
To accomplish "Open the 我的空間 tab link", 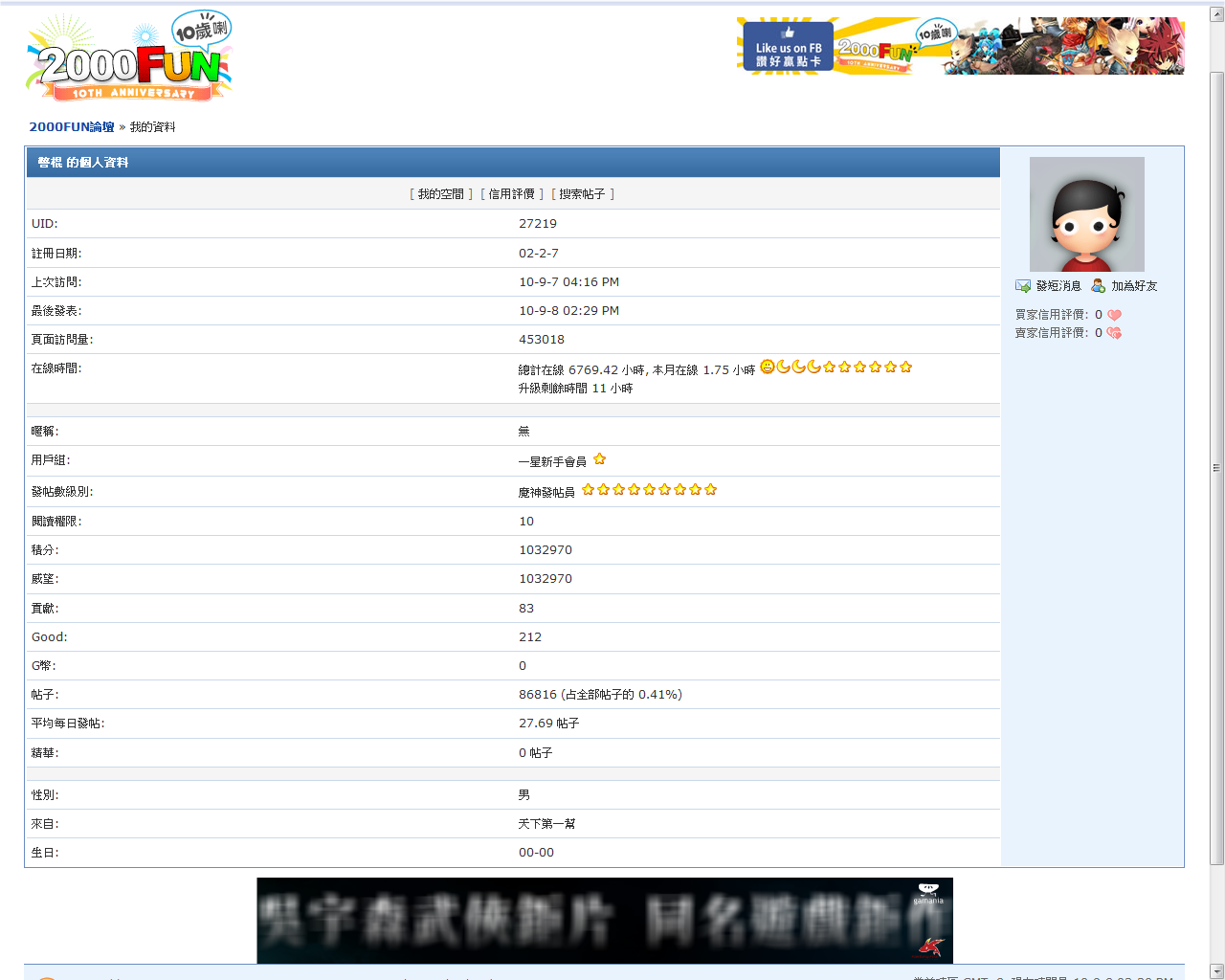I will point(440,194).
